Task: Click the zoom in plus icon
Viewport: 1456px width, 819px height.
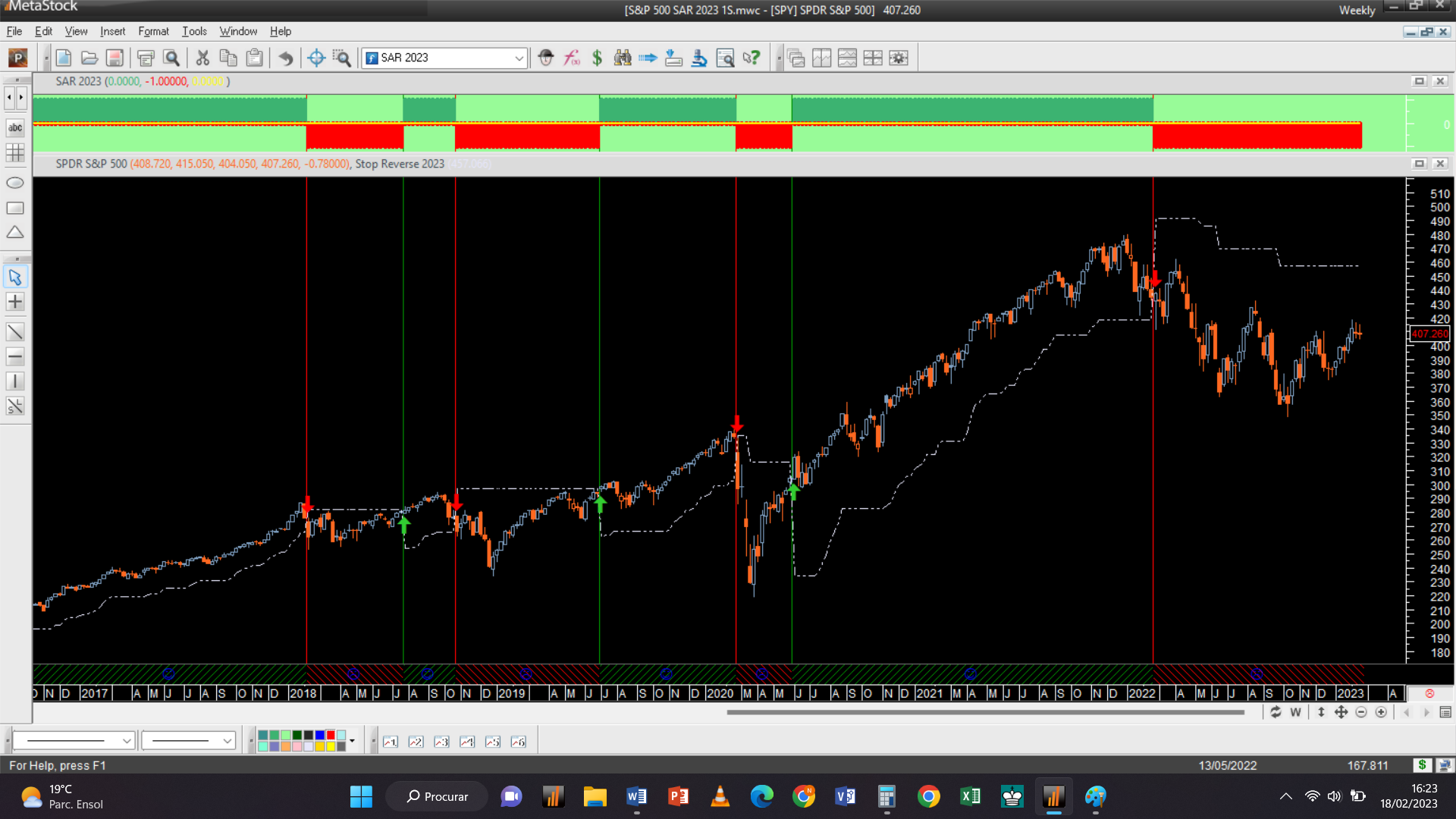Action: pyautogui.click(x=1381, y=712)
